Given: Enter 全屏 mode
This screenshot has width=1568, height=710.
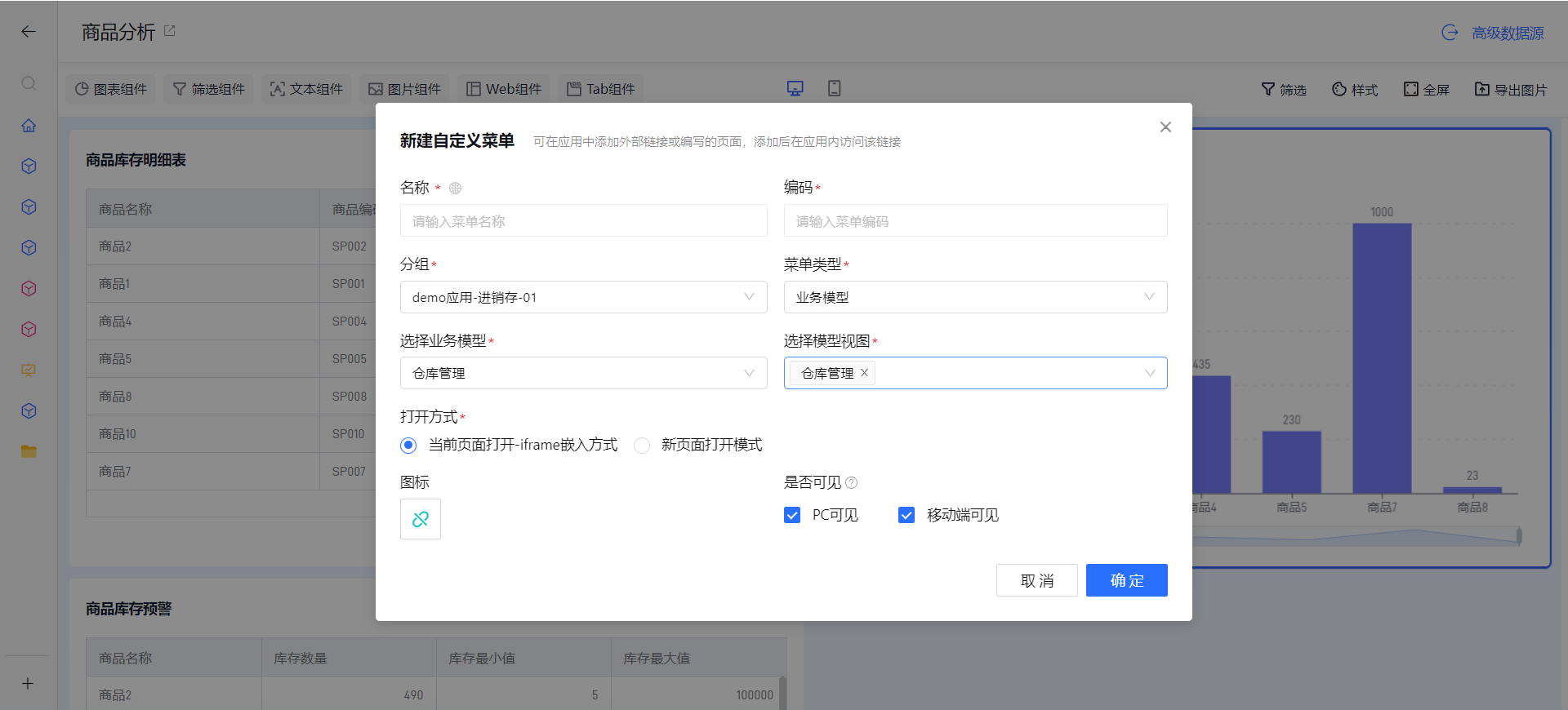Looking at the screenshot, I should [x=1427, y=90].
